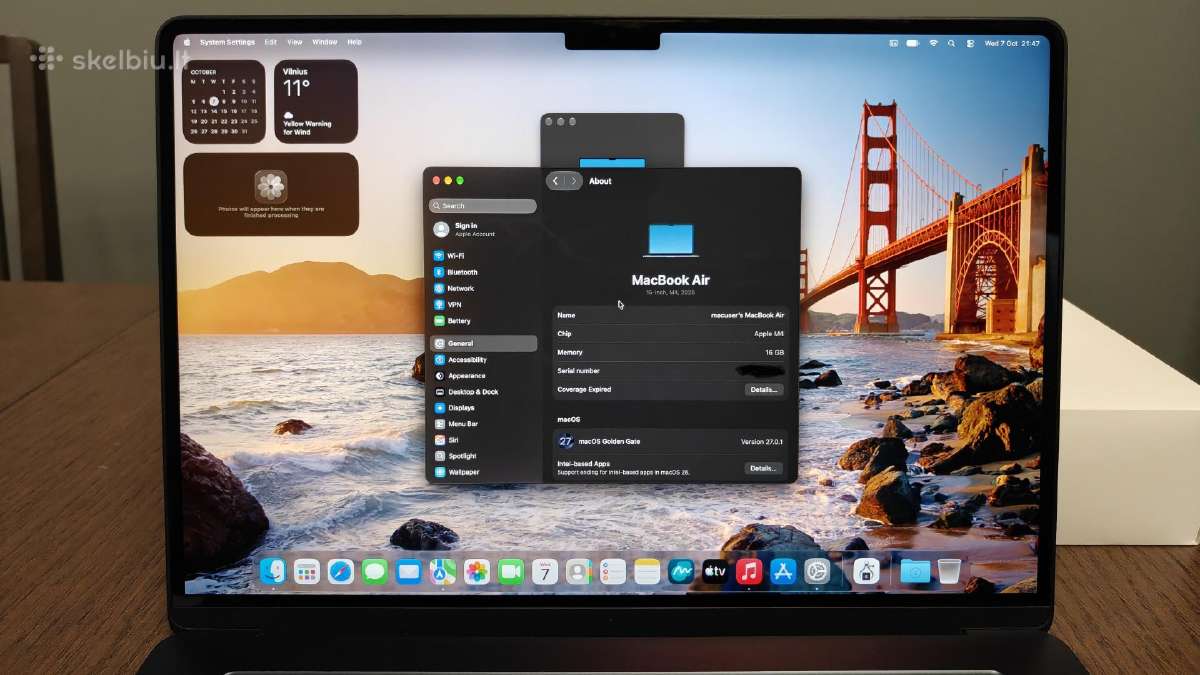Open Battery settings in the sidebar
This screenshot has height=675, width=1200.
483,321
